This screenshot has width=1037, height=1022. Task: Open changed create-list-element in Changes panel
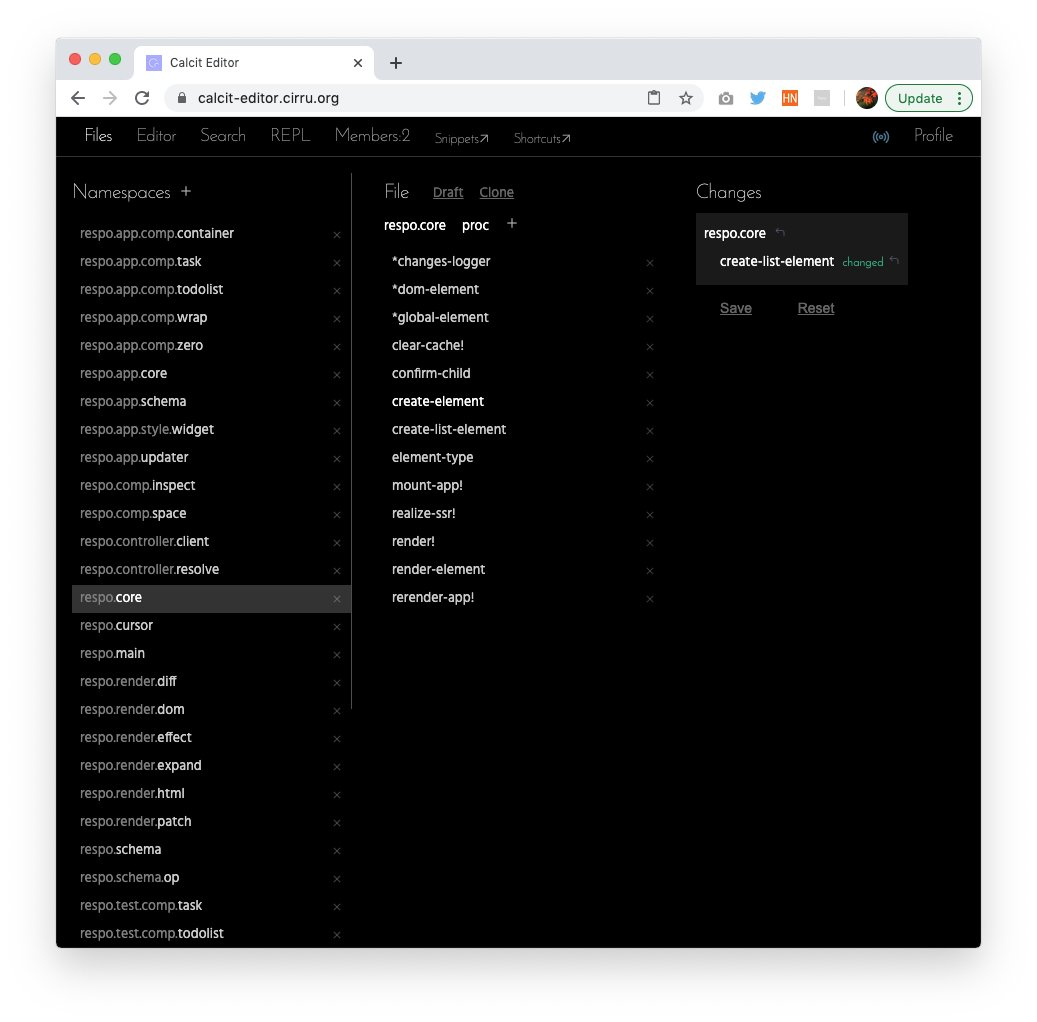tap(776, 261)
